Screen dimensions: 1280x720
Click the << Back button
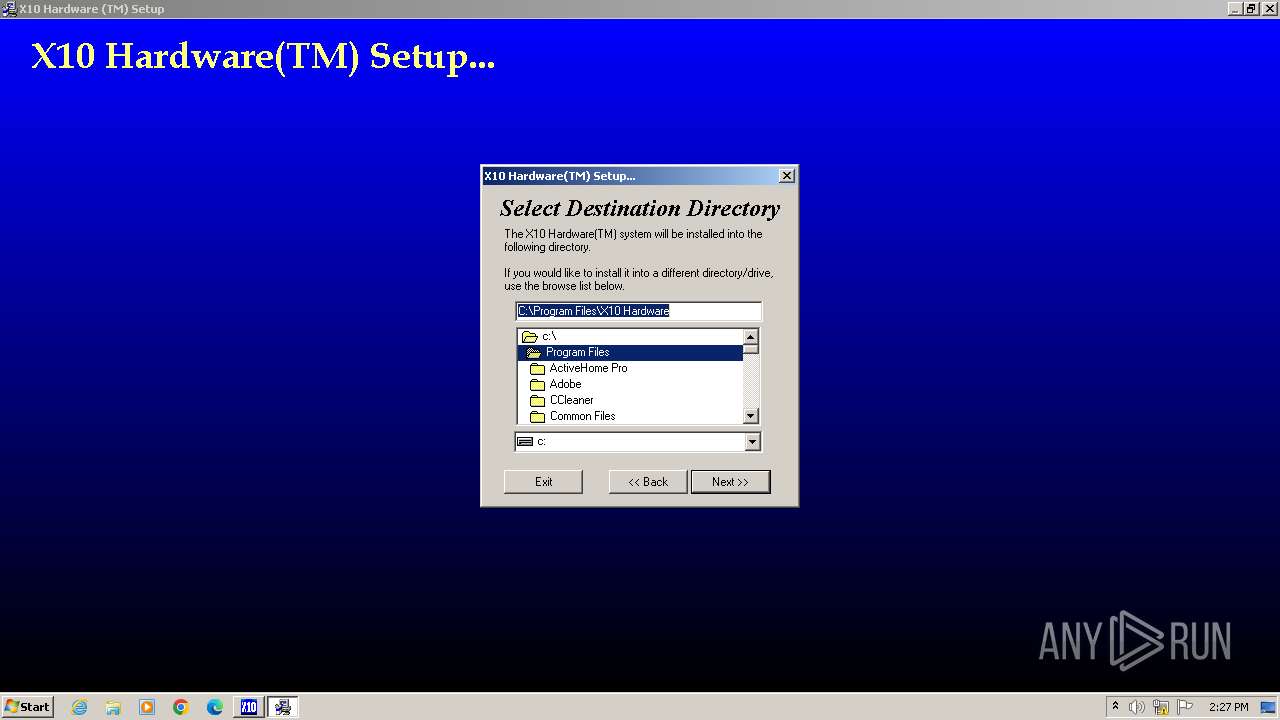point(648,482)
